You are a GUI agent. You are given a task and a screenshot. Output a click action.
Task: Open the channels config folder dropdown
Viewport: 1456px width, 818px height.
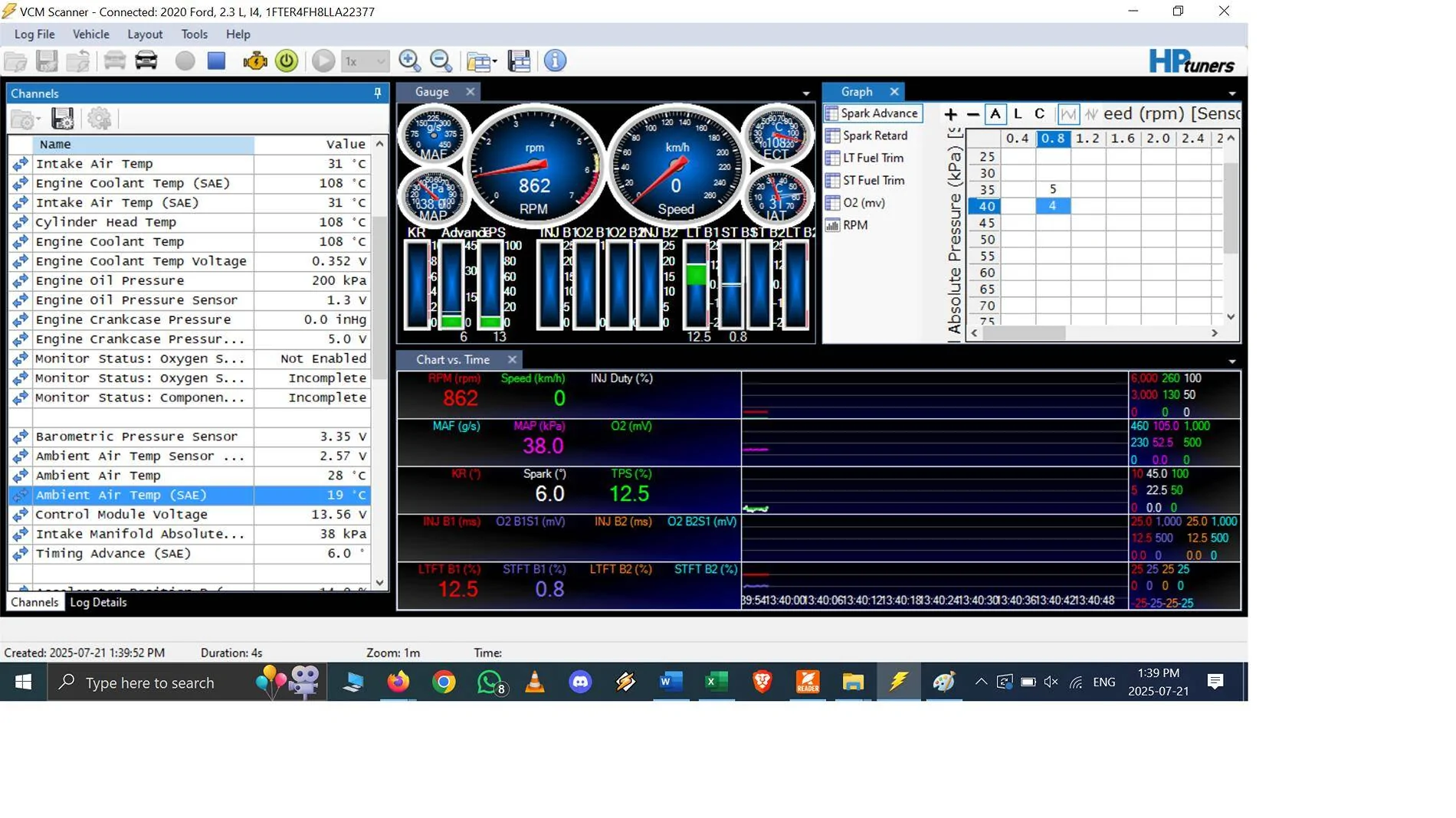[x=25, y=119]
